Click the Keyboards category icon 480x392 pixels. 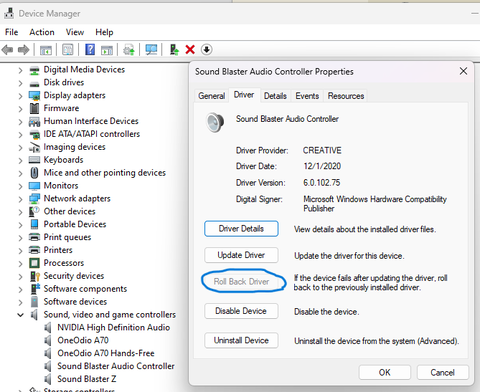(x=34, y=160)
